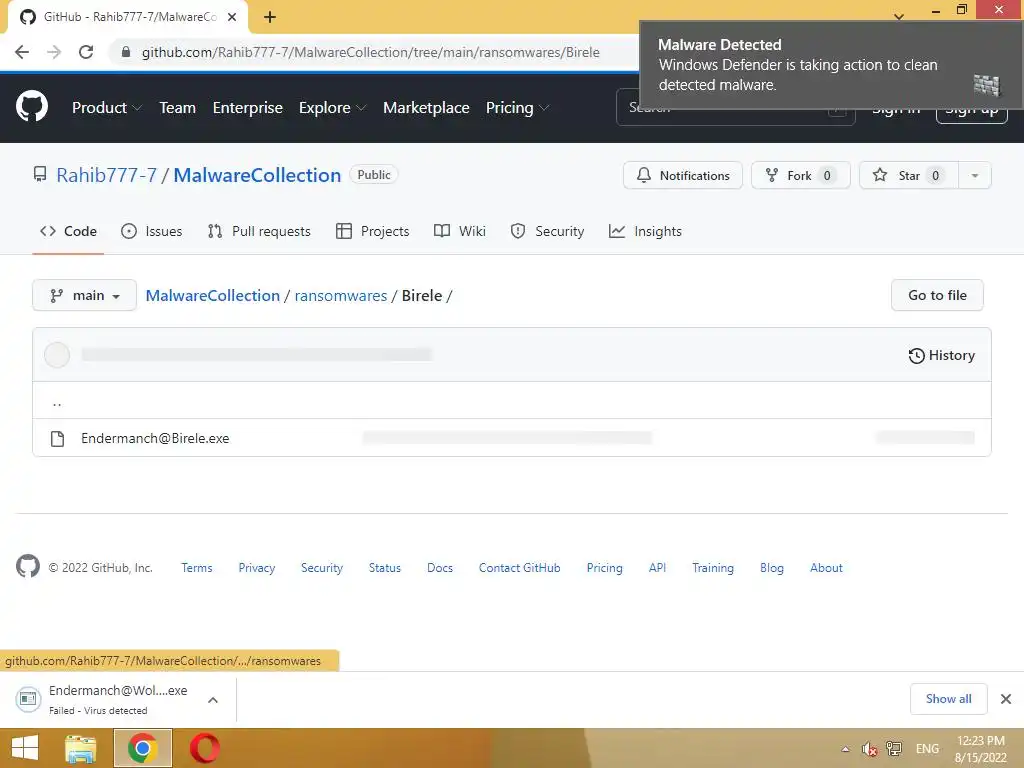Click the Endermanch@Birele.exe file icon
Image resolution: width=1024 pixels, height=768 pixels.
pyautogui.click(x=57, y=438)
